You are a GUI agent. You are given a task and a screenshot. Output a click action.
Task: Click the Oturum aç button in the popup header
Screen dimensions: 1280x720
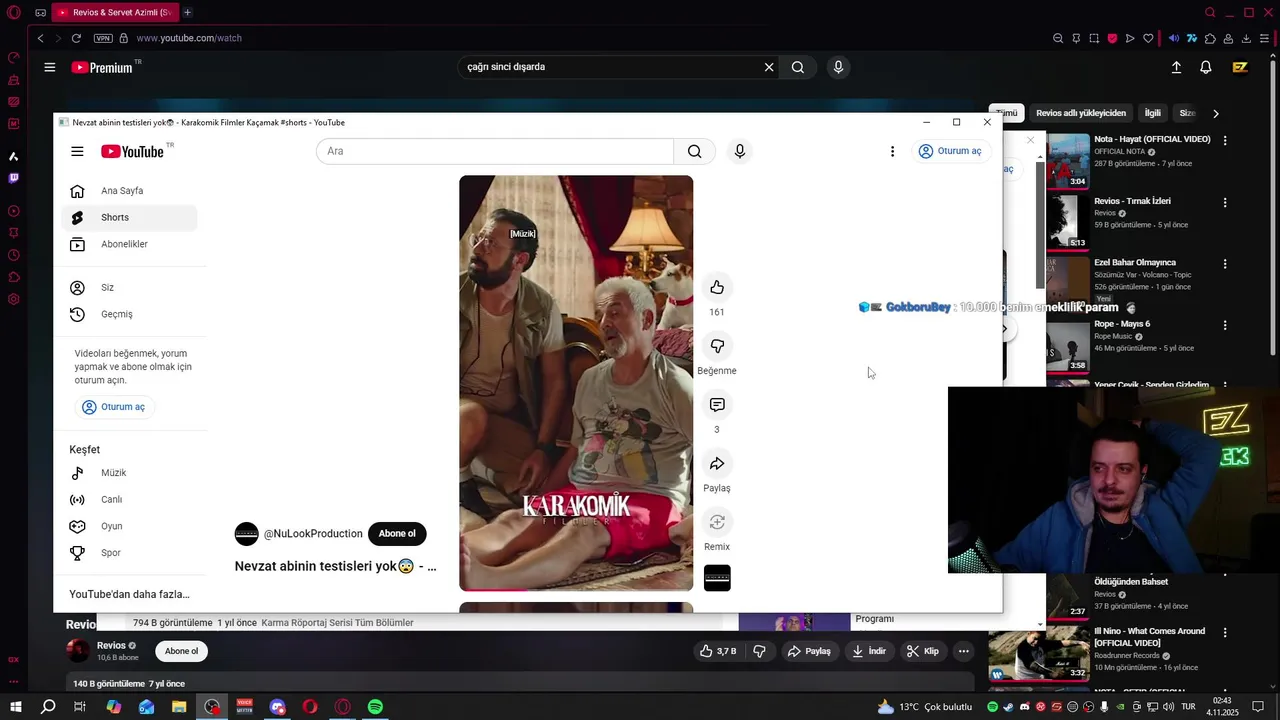(x=950, y=151)
